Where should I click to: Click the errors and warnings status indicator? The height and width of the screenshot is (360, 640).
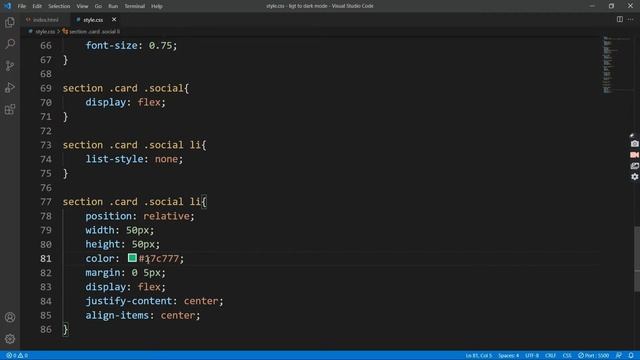coord(17,356)
